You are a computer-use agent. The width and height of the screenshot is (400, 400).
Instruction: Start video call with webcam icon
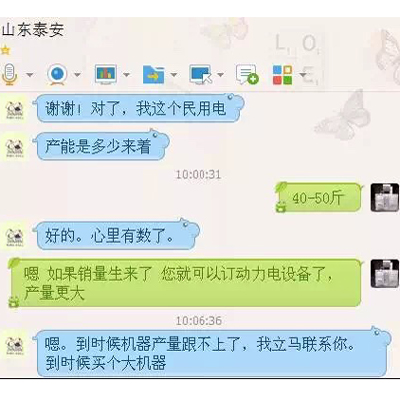(x=57, y=74)
